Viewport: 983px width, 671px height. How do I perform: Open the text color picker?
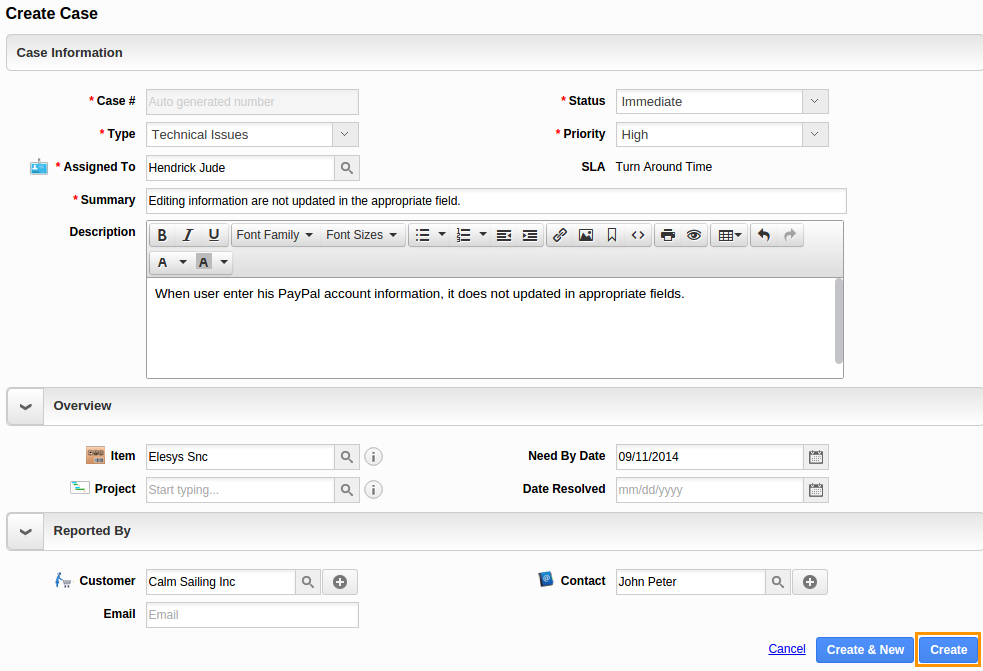click(166, 260)
